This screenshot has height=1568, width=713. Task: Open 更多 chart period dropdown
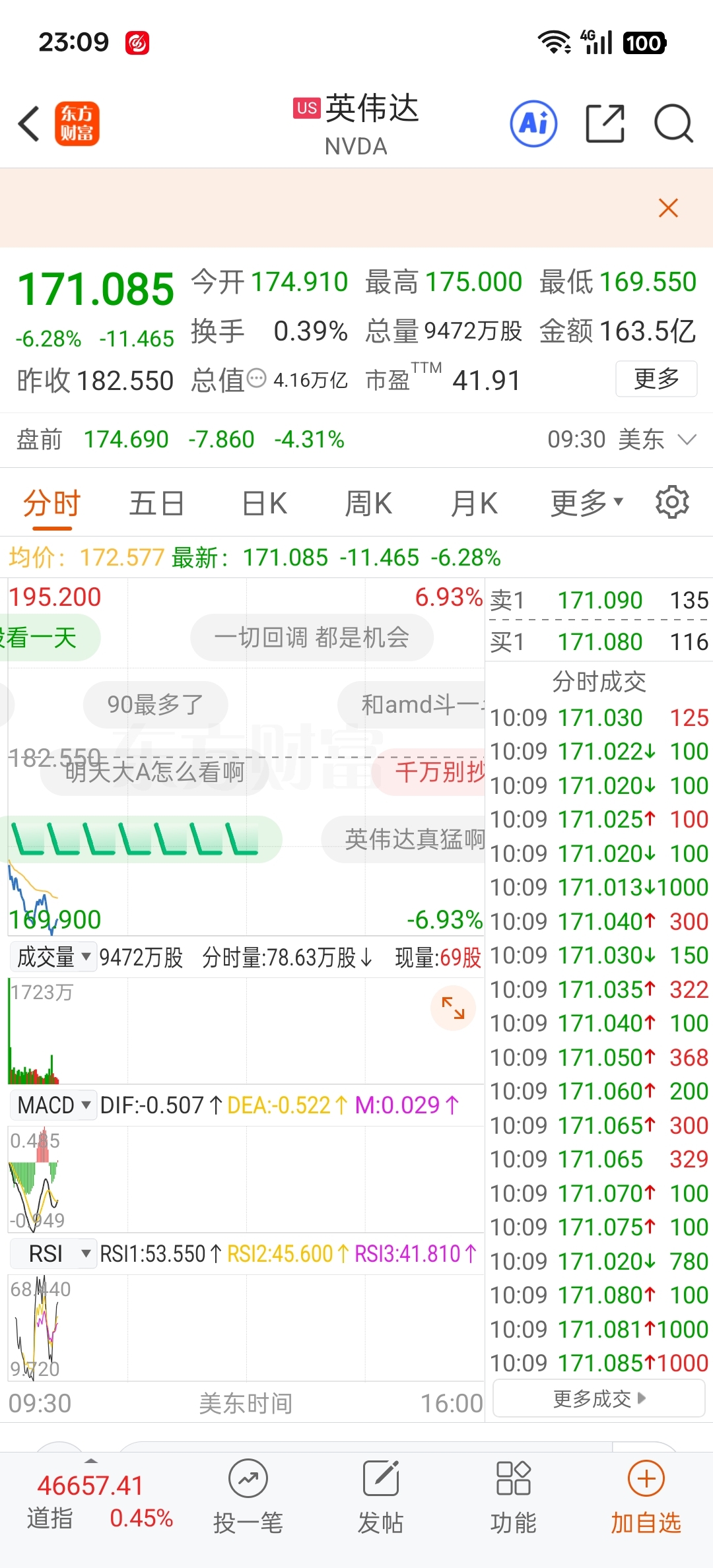click(x=587, y=504)
